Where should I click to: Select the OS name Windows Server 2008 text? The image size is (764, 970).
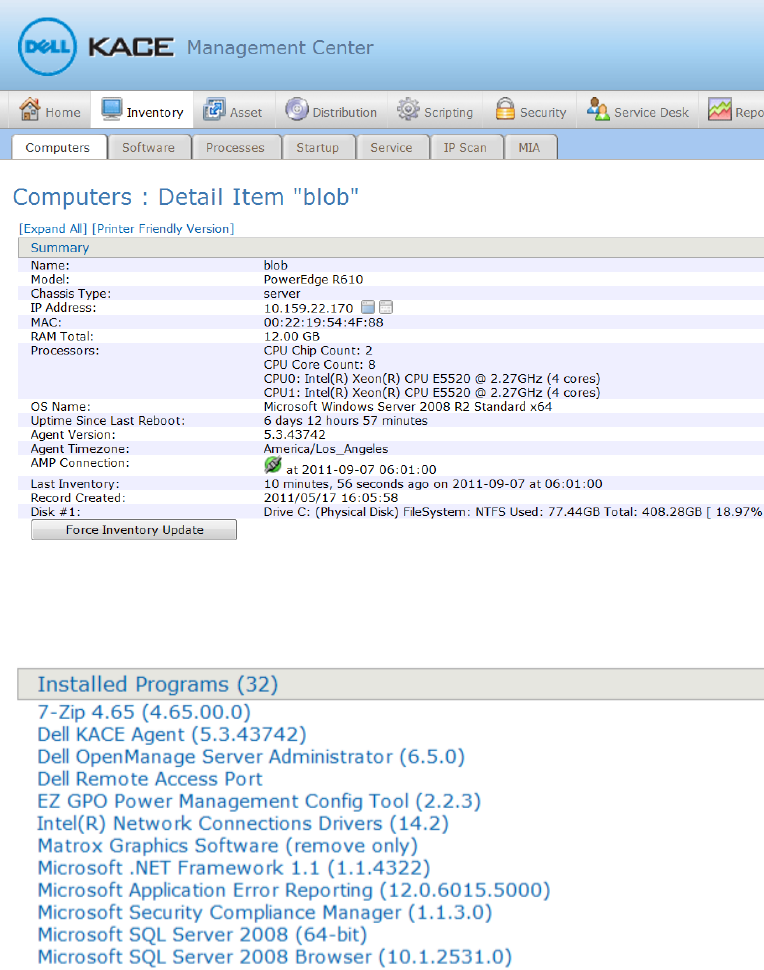click(408, 406)
